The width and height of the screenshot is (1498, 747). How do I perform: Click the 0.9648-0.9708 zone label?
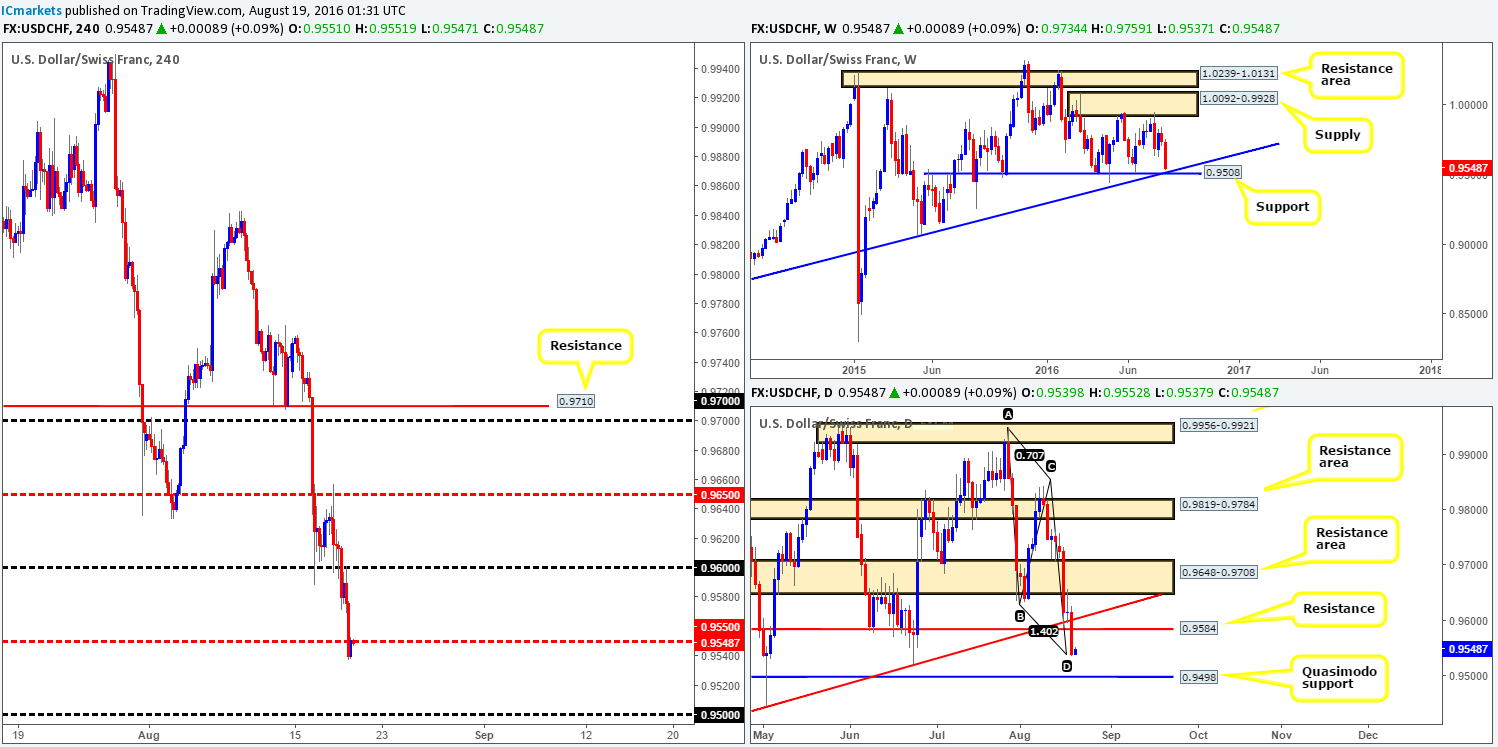tap(1218, 572)
